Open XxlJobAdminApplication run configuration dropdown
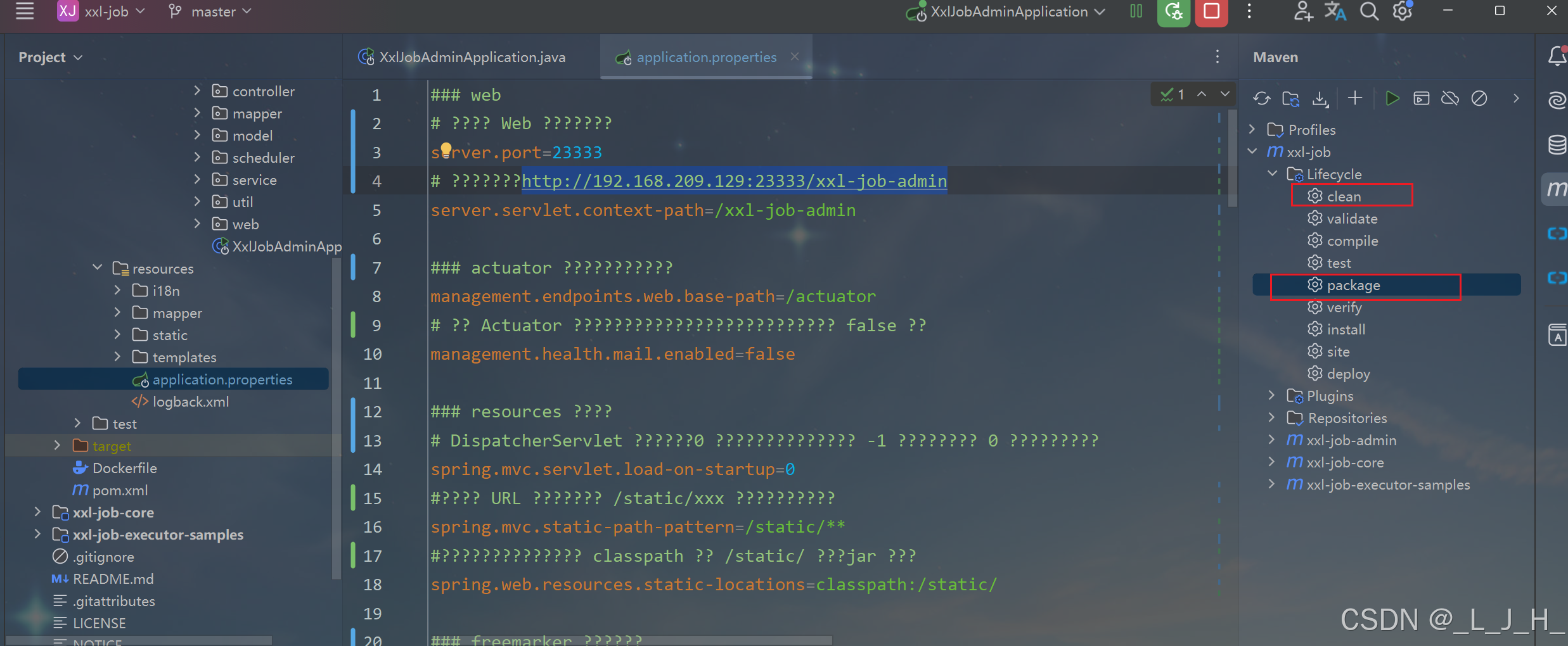The height and width of the screenshot is (646, 1568). pos(1006,11)
